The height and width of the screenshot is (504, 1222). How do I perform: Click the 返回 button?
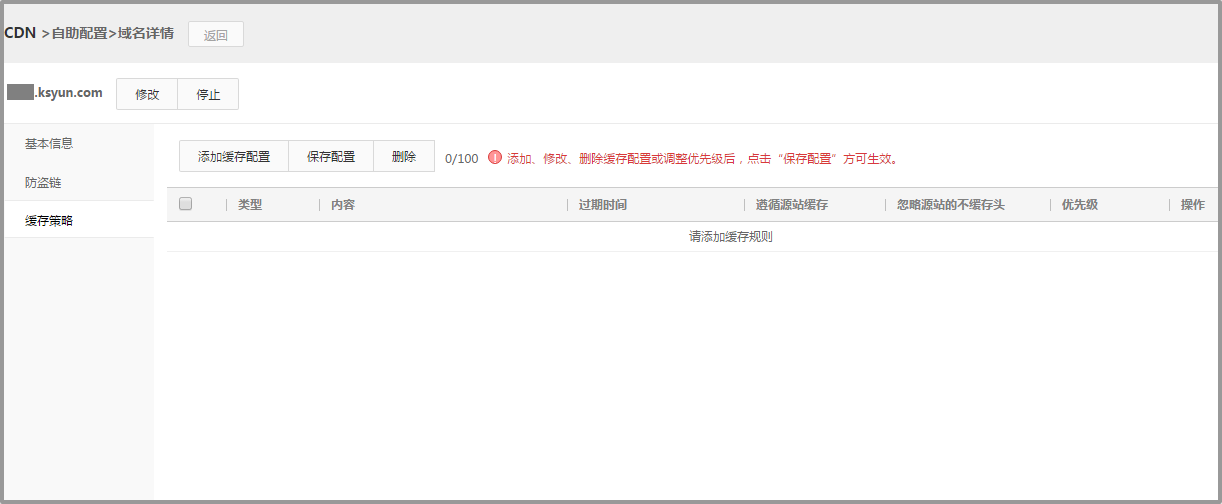pos(216,35)
